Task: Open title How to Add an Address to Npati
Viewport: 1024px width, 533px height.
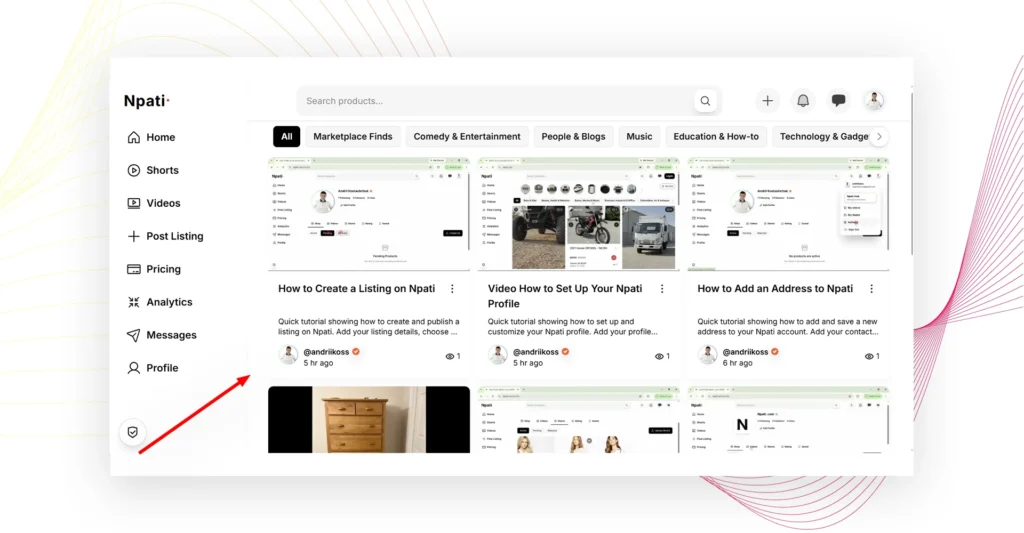Action: [x=775, y=289]
